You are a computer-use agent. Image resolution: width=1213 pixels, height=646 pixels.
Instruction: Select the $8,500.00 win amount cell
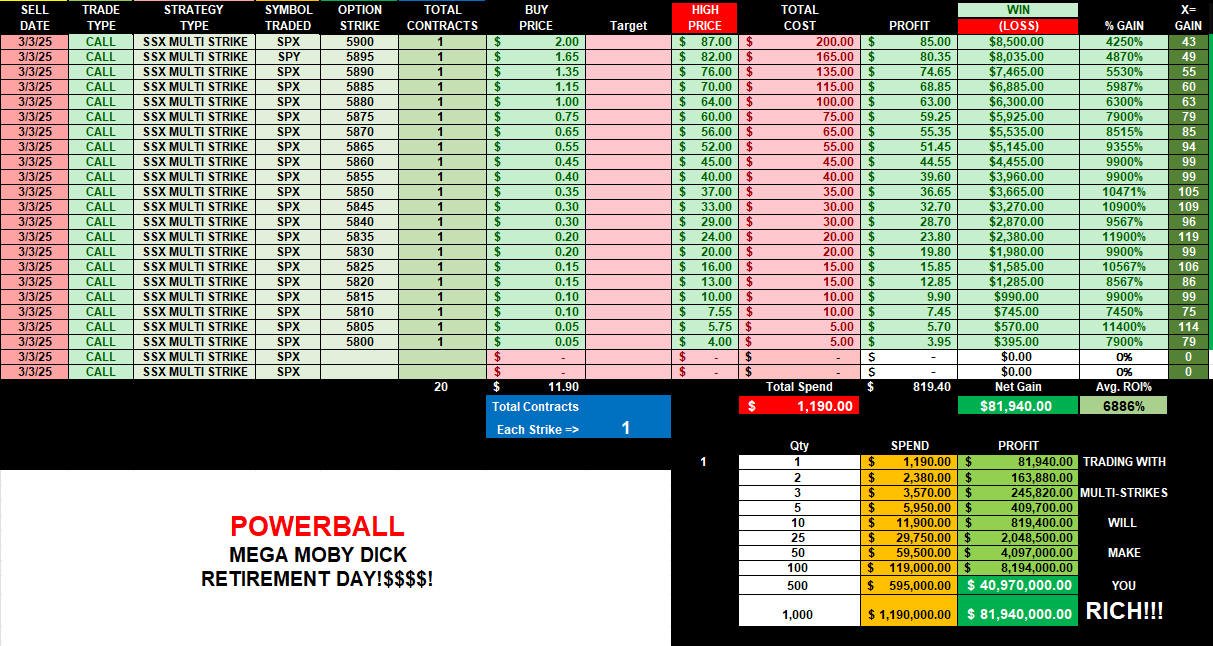pyautogui.click(x=1018, y=42)
